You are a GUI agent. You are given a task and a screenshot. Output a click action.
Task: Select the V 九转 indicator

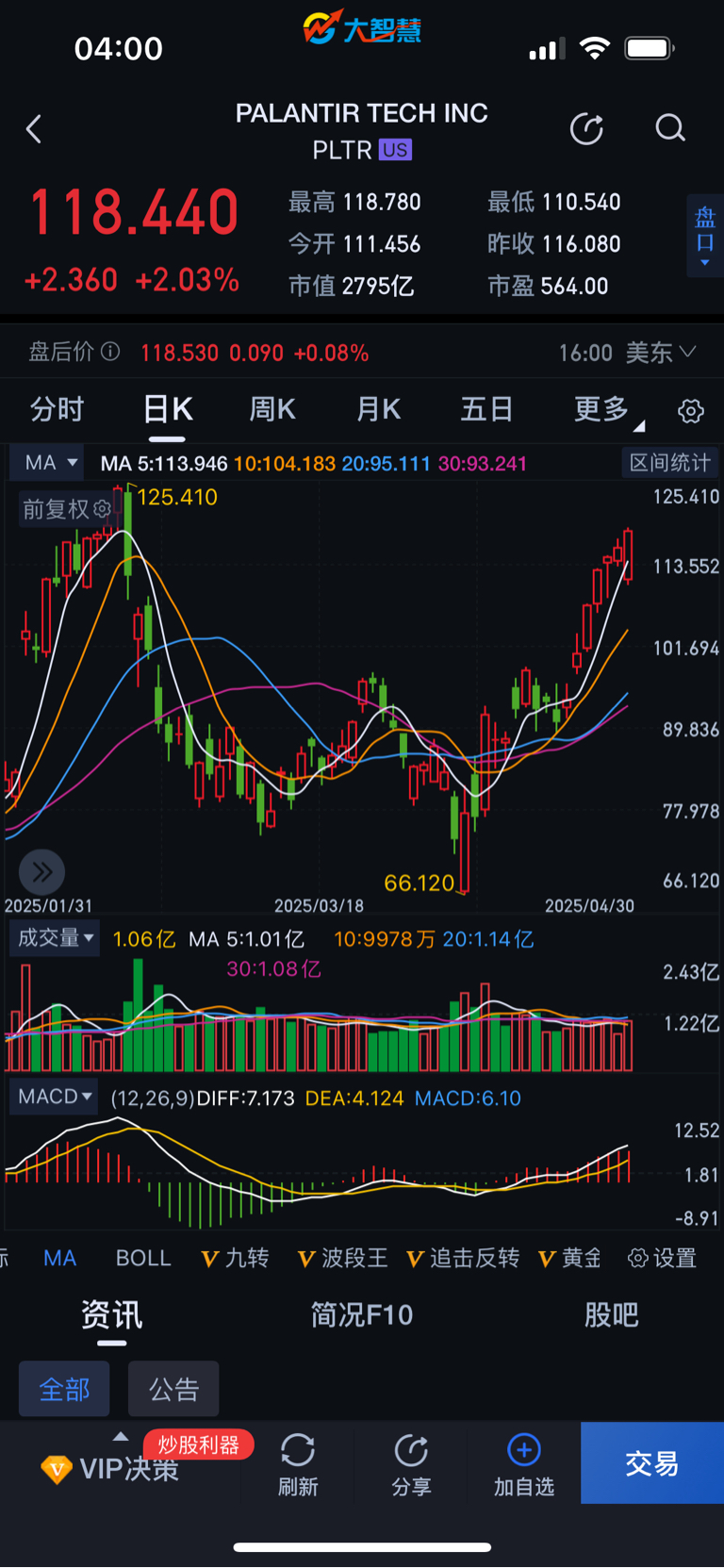coord(235,1258)
